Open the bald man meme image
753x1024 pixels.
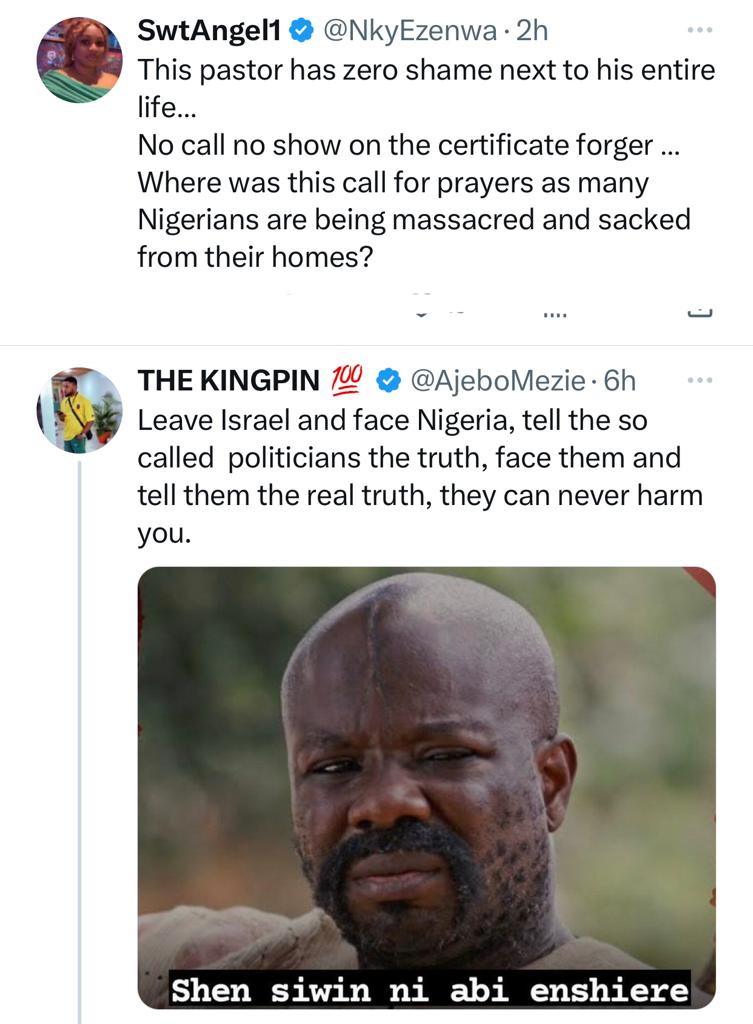[x=426, y=760]
